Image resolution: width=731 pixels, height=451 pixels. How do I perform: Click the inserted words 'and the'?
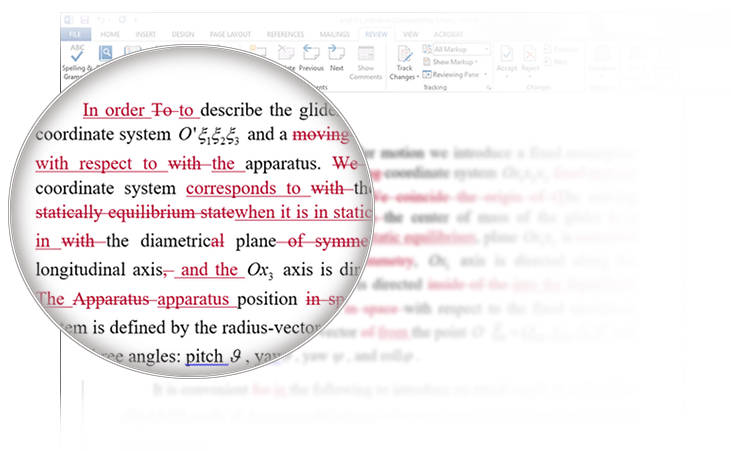(209, 270)
